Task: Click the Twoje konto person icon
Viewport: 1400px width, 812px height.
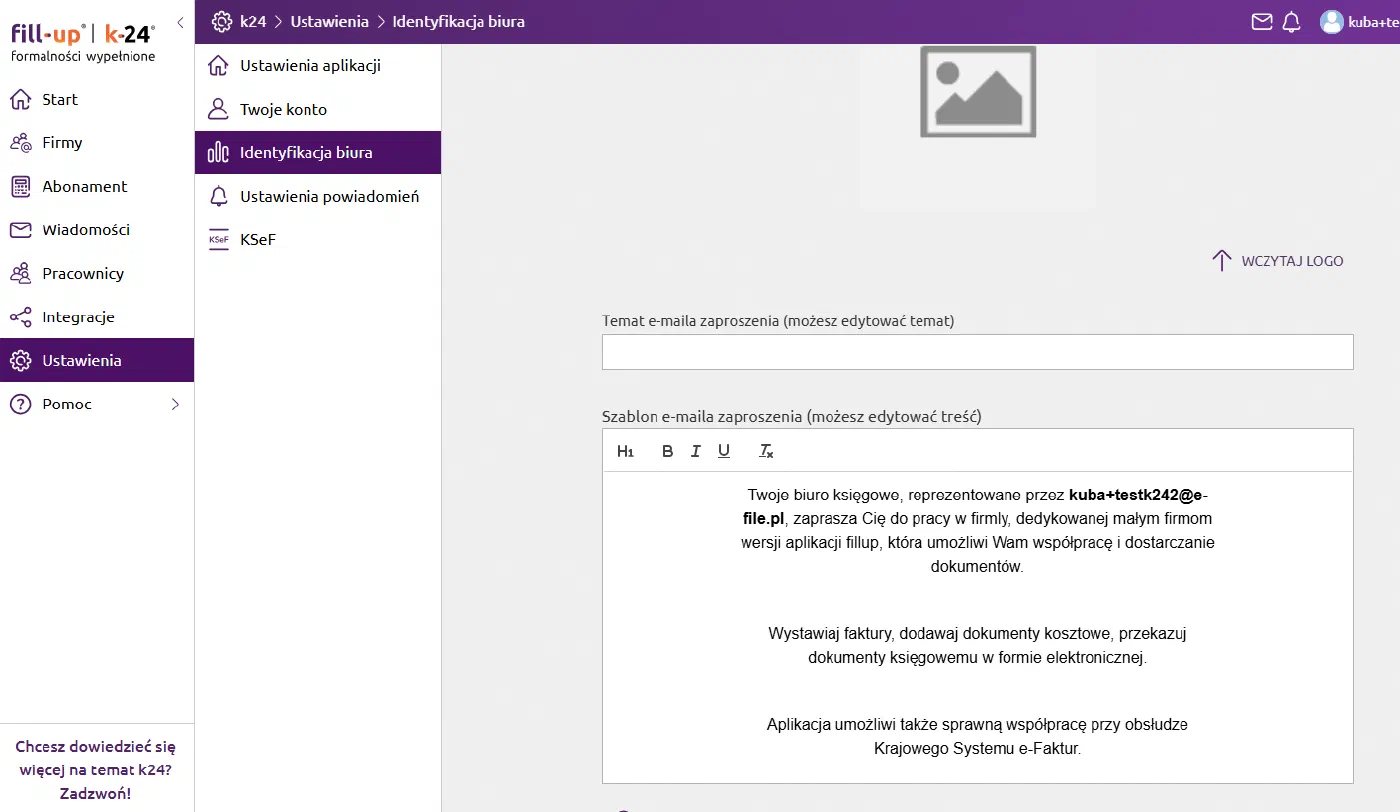Action: tap(218, 109)
